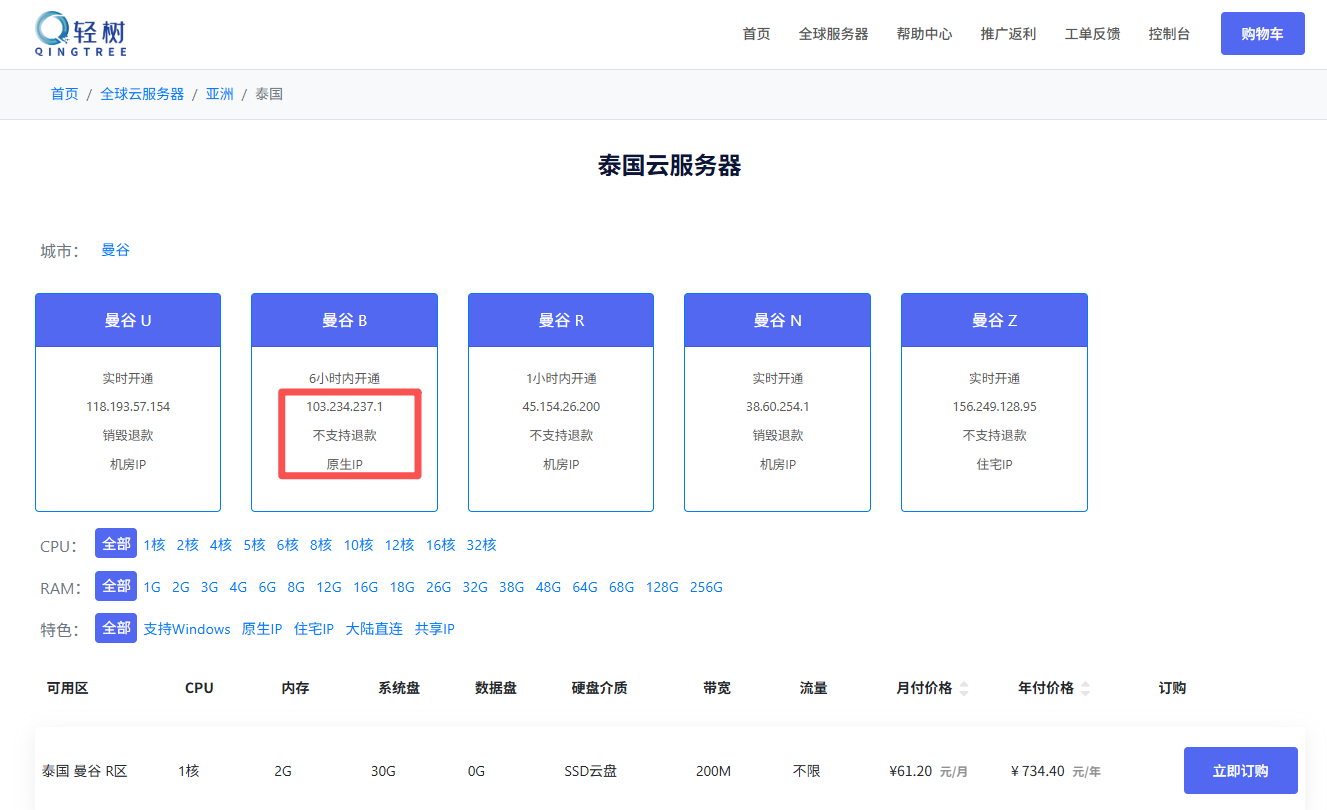This screenshot has width=1327, height=810.
Task: Select the 全部 option for RAM
Action: [116, 587]
